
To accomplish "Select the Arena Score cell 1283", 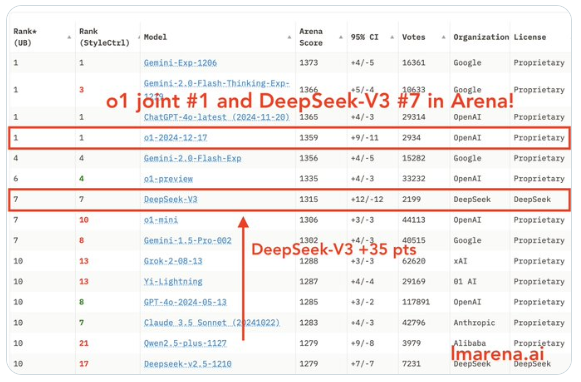I will tap(309, 323).
